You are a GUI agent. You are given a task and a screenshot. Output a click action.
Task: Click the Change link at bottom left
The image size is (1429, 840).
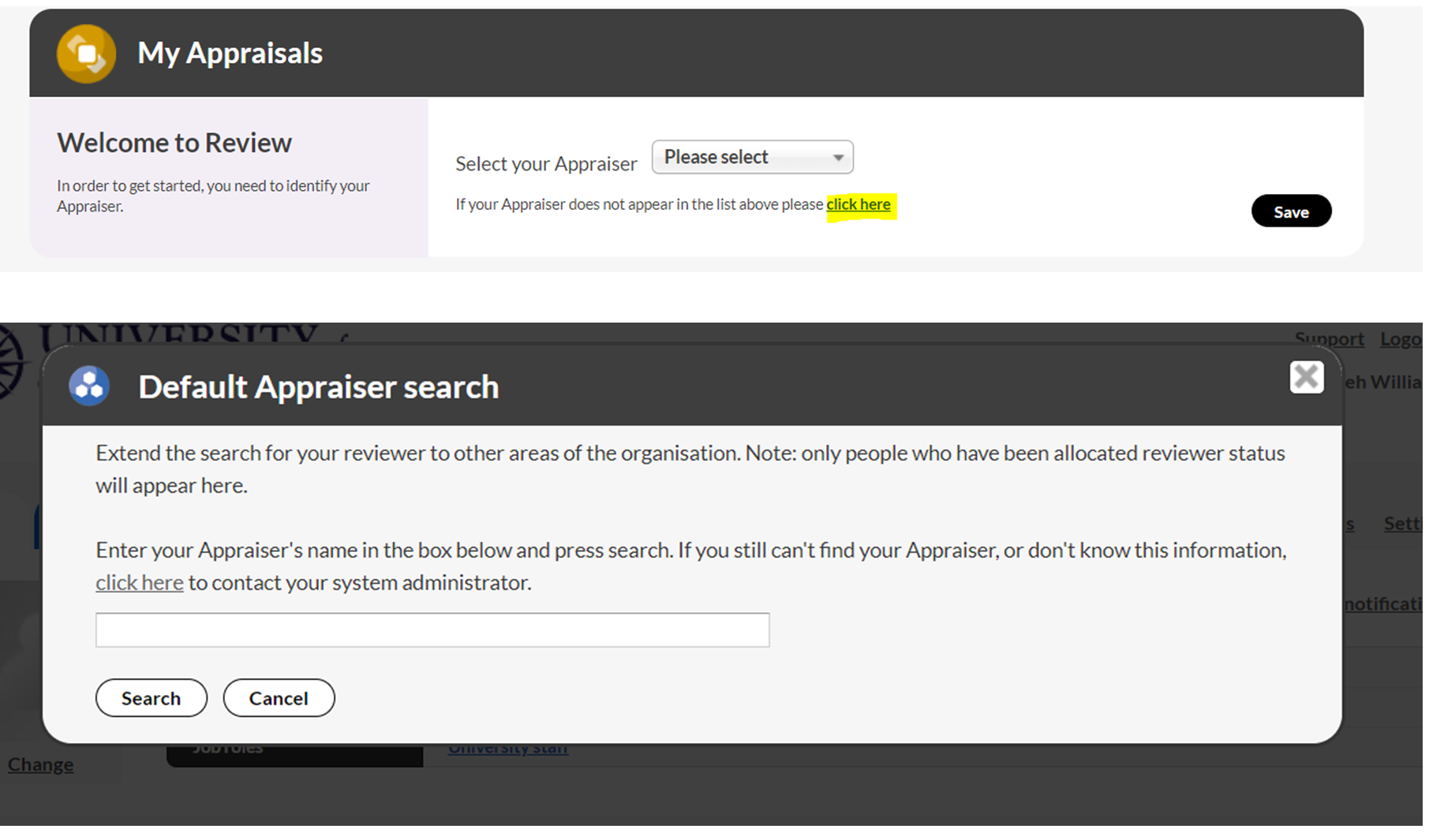41,764
